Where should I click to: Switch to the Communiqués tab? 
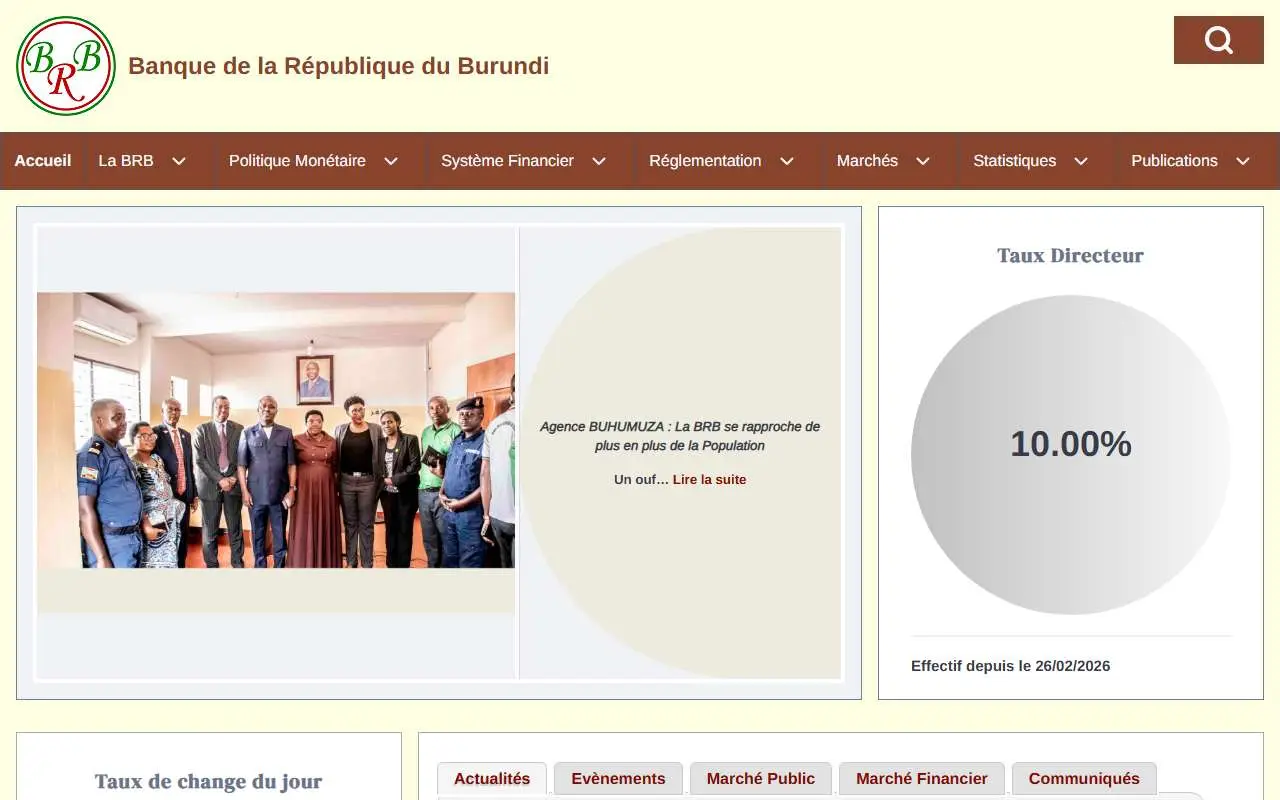tap(1084, 779)
